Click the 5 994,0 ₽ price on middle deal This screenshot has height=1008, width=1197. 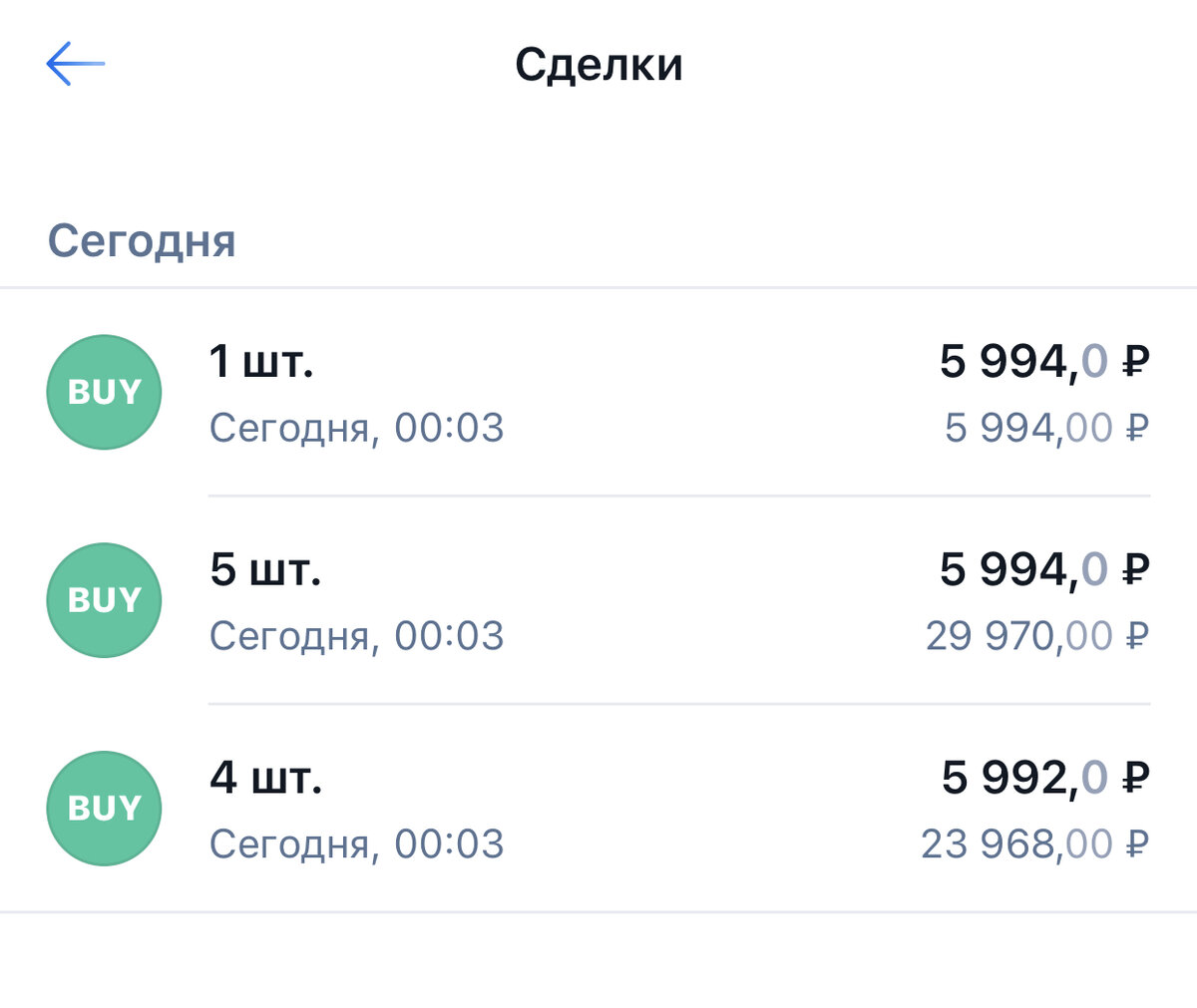1043,569
